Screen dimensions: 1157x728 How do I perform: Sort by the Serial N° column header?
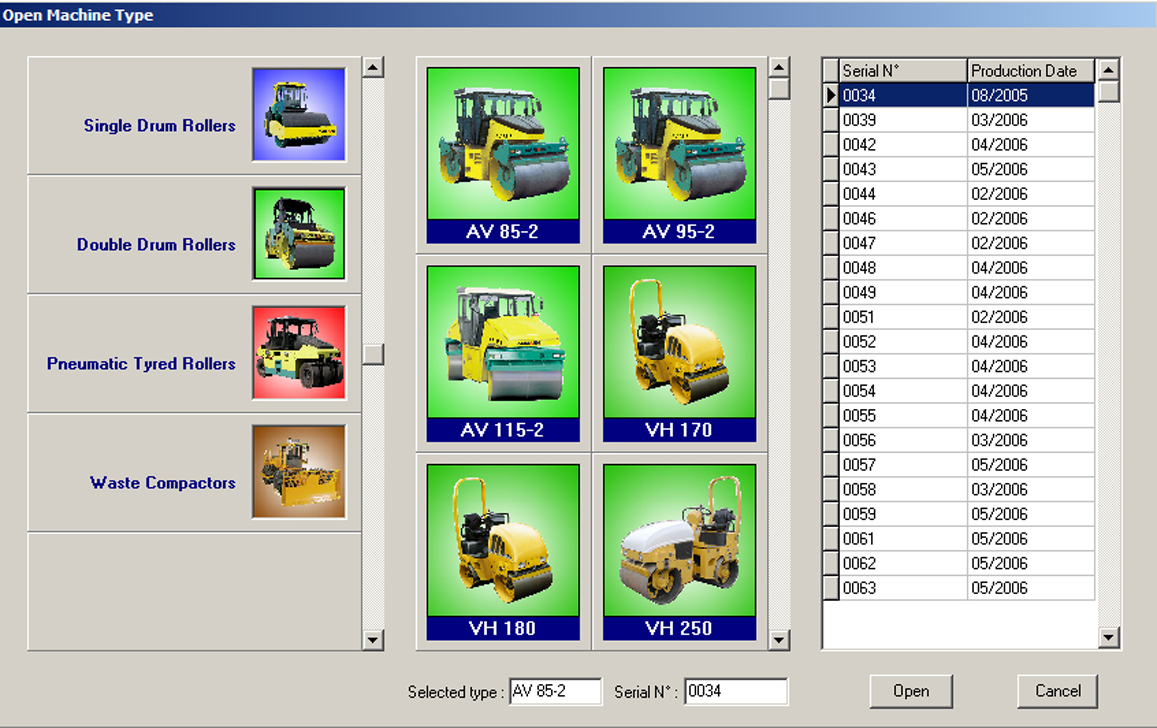click(903, 71)
